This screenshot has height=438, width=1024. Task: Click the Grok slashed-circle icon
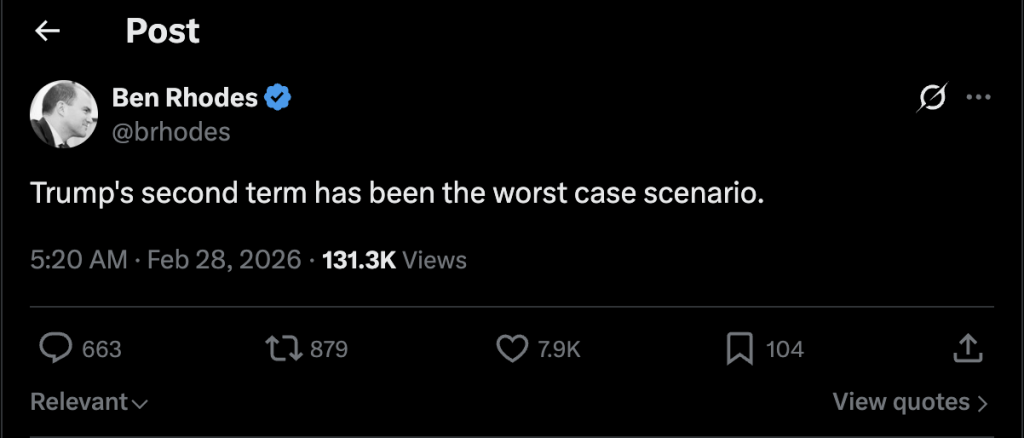point(932,98)
